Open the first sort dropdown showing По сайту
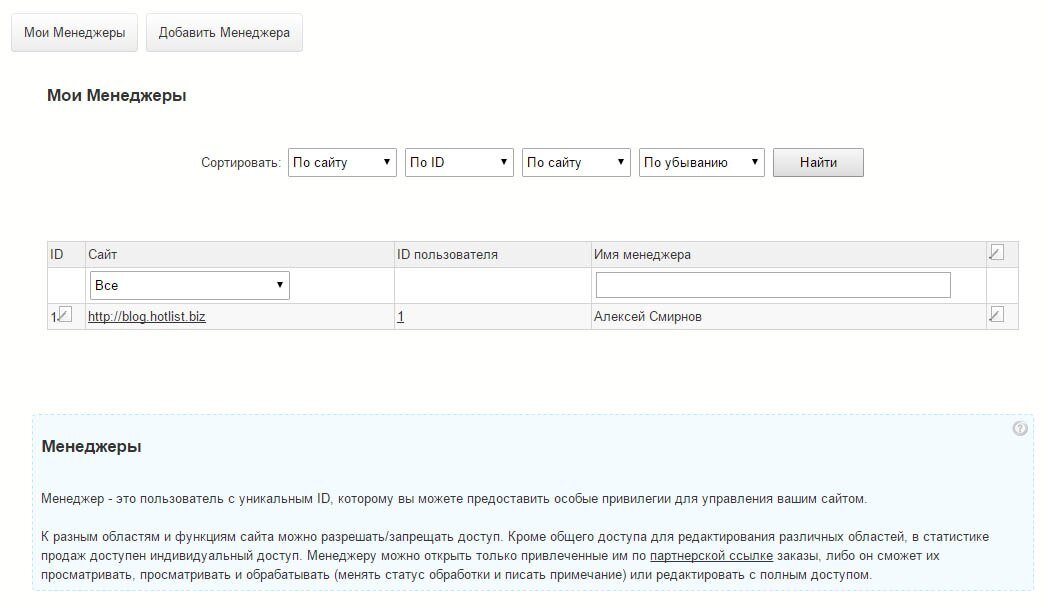This screenshot has height=608, width=1046. [342, 162]
